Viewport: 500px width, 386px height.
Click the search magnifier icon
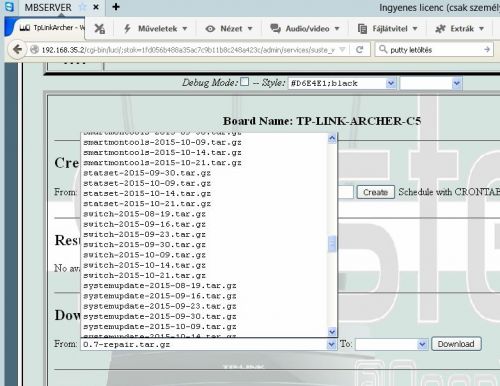(383, 50)
